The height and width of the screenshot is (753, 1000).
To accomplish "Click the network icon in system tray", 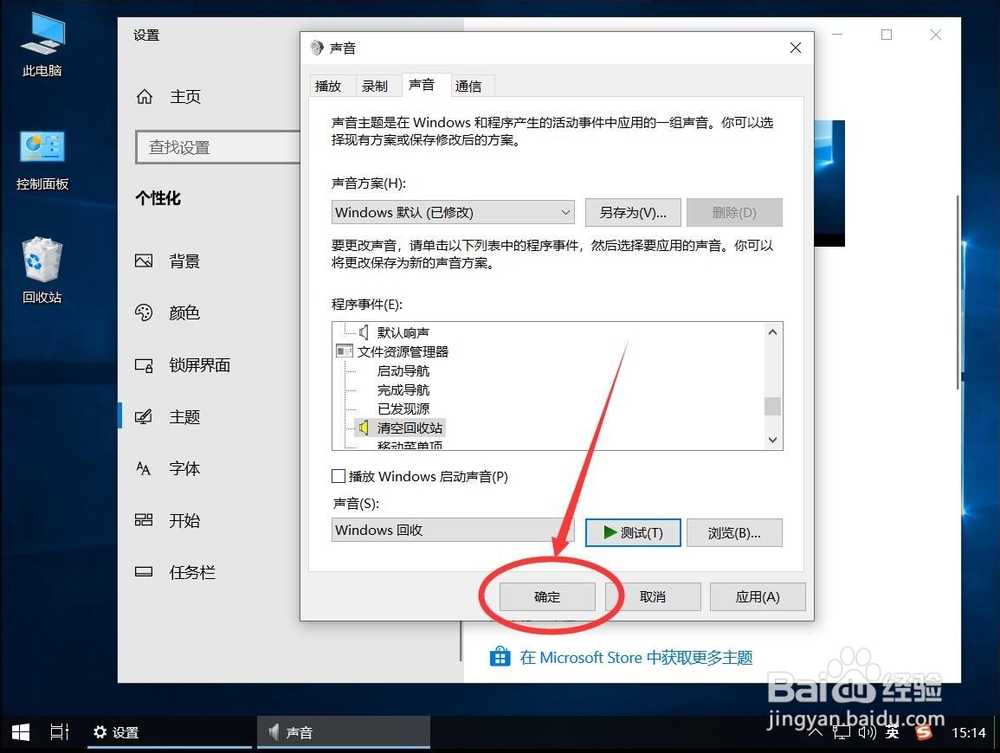I will coord(841,733).
